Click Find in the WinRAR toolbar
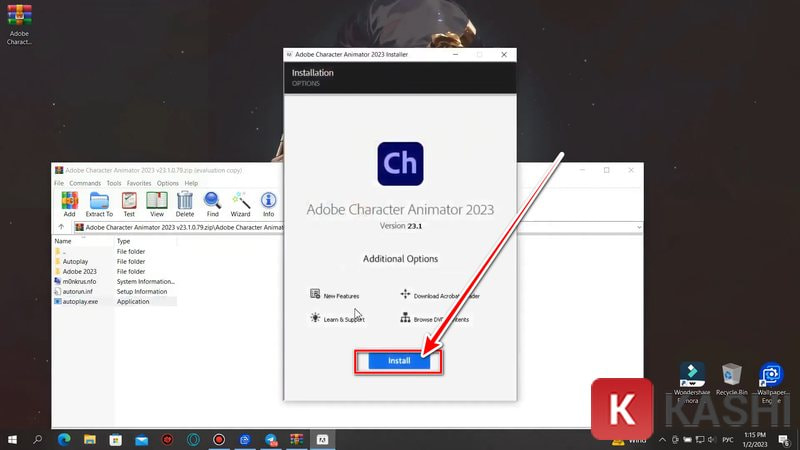 tap(212, 205)
